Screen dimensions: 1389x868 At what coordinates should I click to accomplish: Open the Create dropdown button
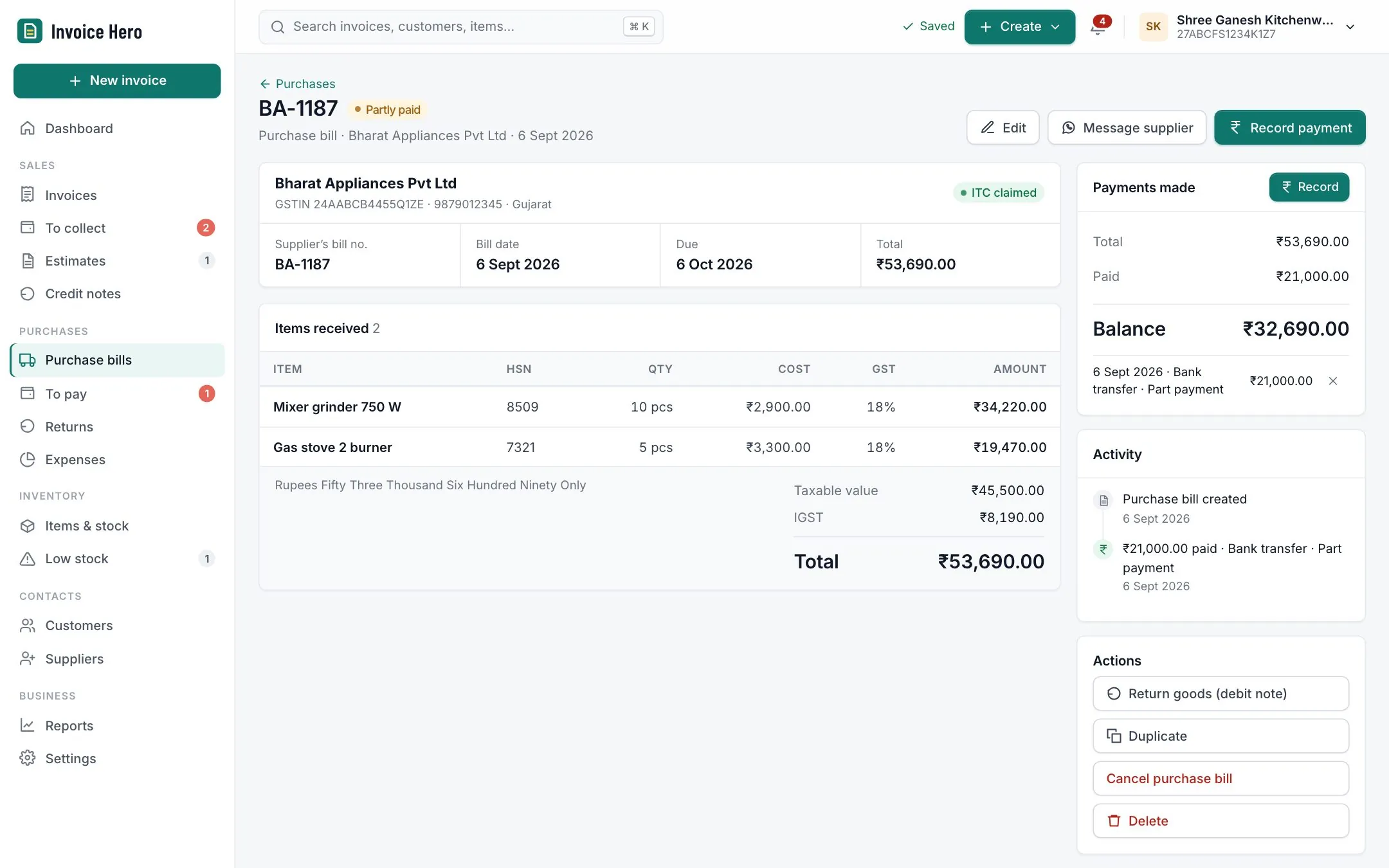(x=1020, y=26)
